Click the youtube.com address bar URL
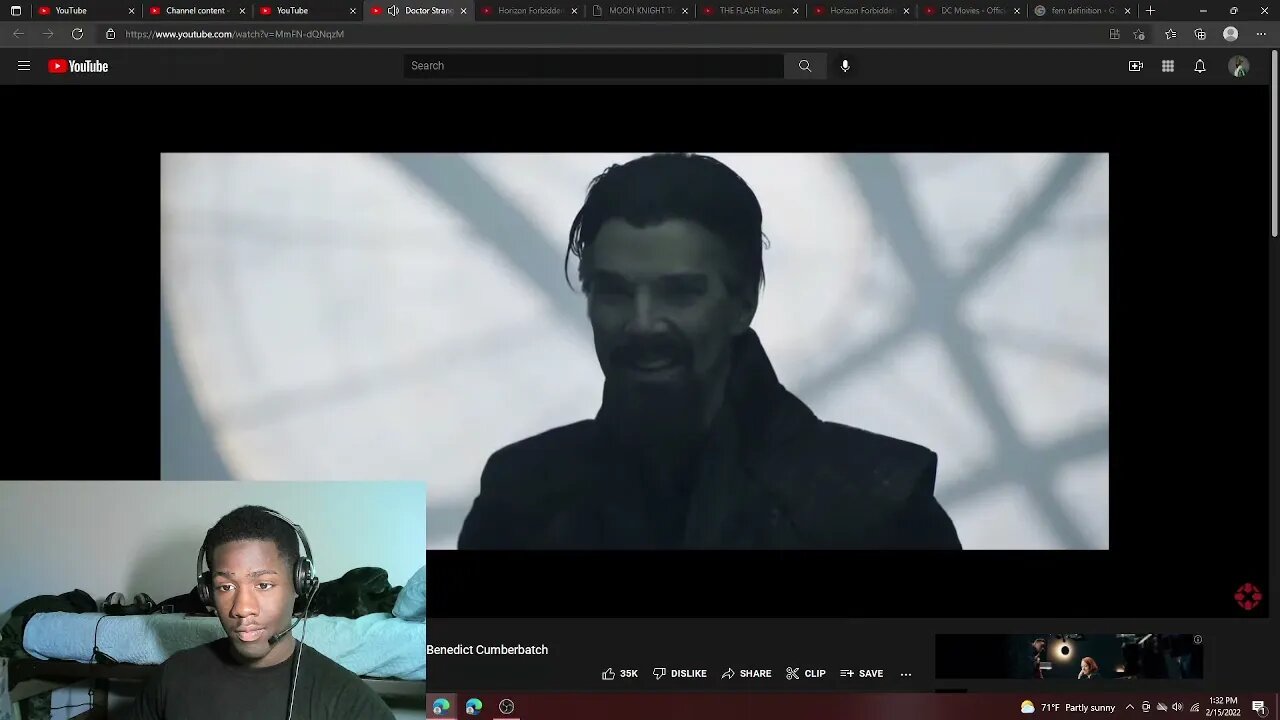Image resolution: width=1280 pixels, height=720 pixels. [235, 34]
